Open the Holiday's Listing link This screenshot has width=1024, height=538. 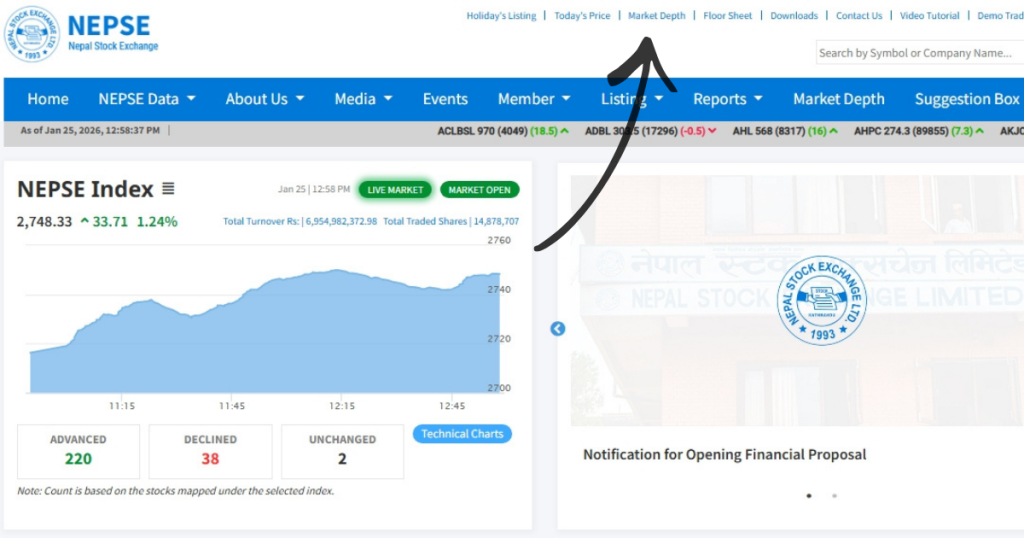501,16
